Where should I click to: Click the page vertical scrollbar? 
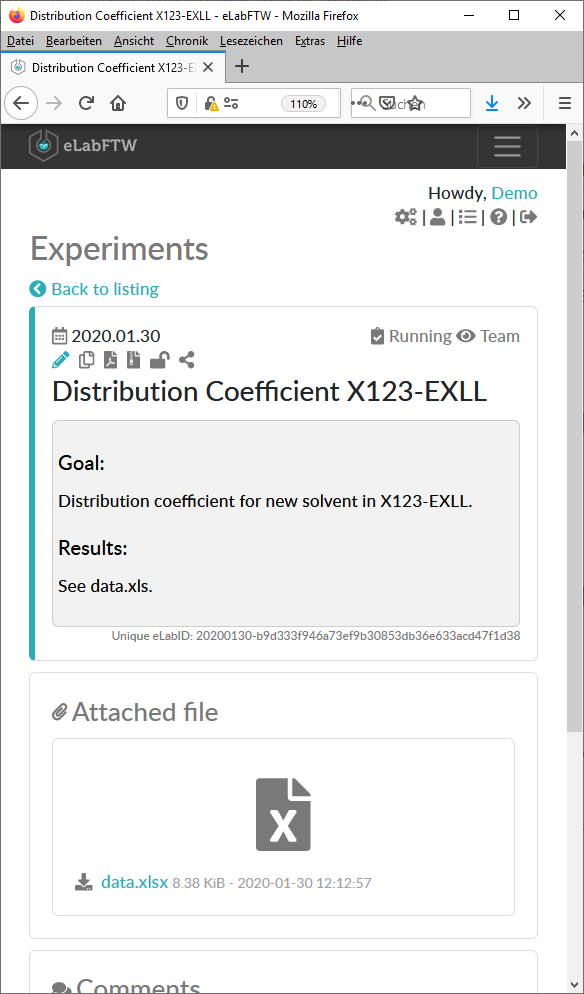click(x=574, y=558)
